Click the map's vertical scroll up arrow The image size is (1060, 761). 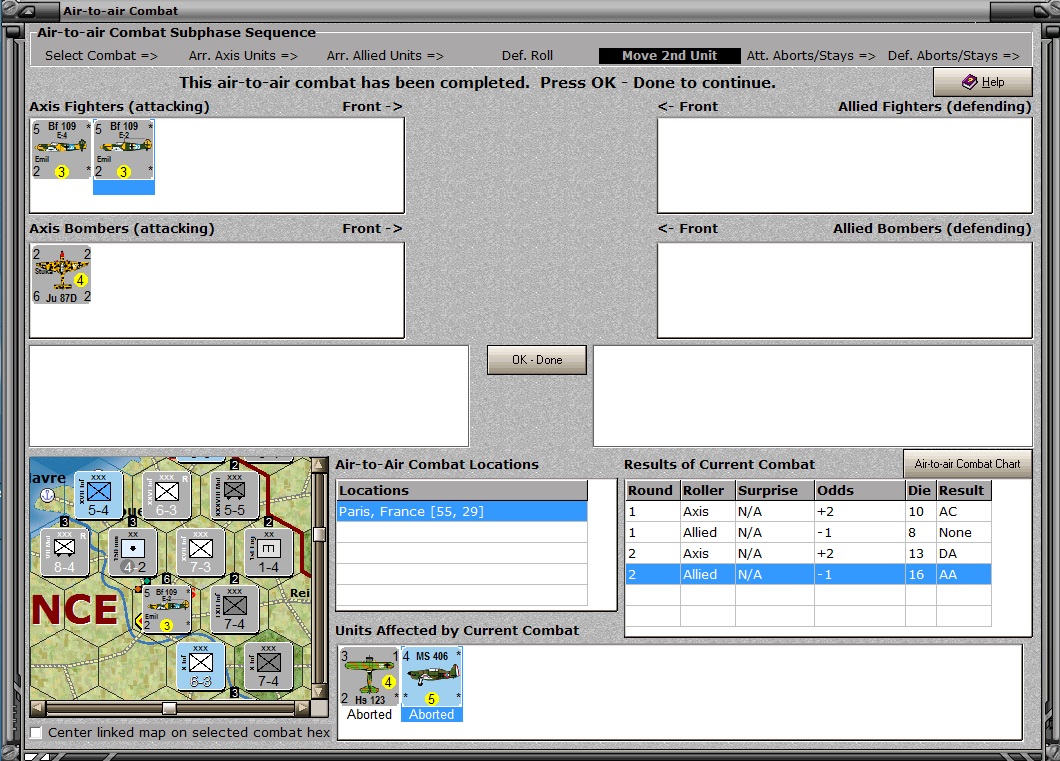(x=319, y=466)
